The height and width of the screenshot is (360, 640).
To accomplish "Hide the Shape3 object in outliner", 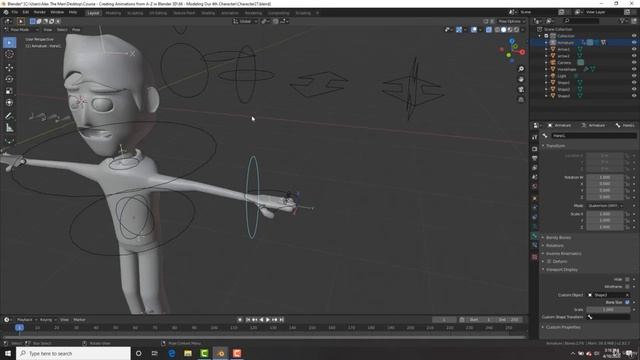I will 634,96.
